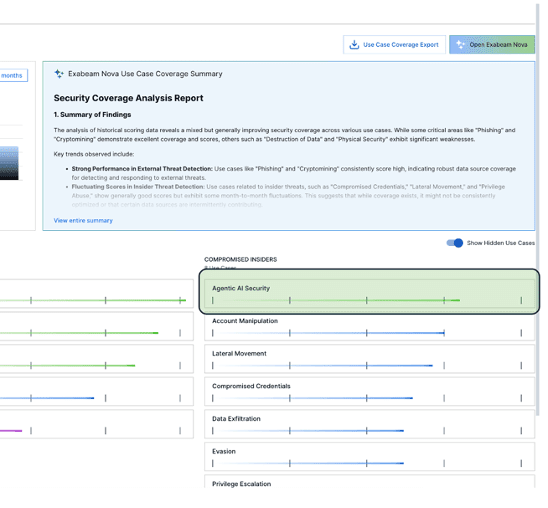Viewport: 548px width, 508px height.
Task: Open the Evasion use case
Action: pos(369,457)
